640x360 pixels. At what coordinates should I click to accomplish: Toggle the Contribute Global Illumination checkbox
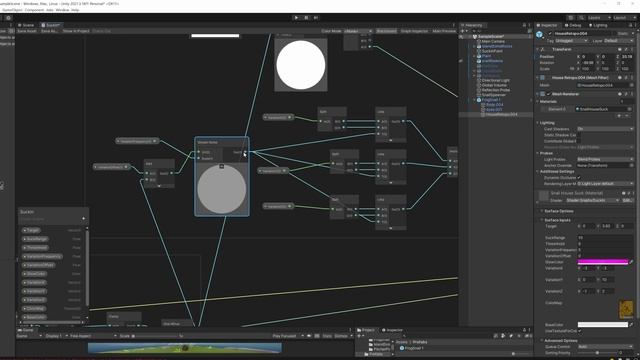coord(579,141)
